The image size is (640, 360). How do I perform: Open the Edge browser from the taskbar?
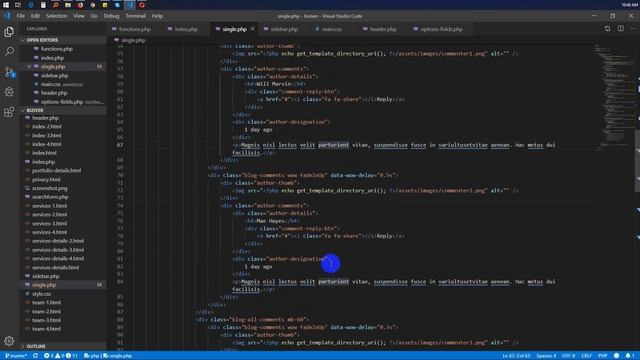click(x=31, y=5)
